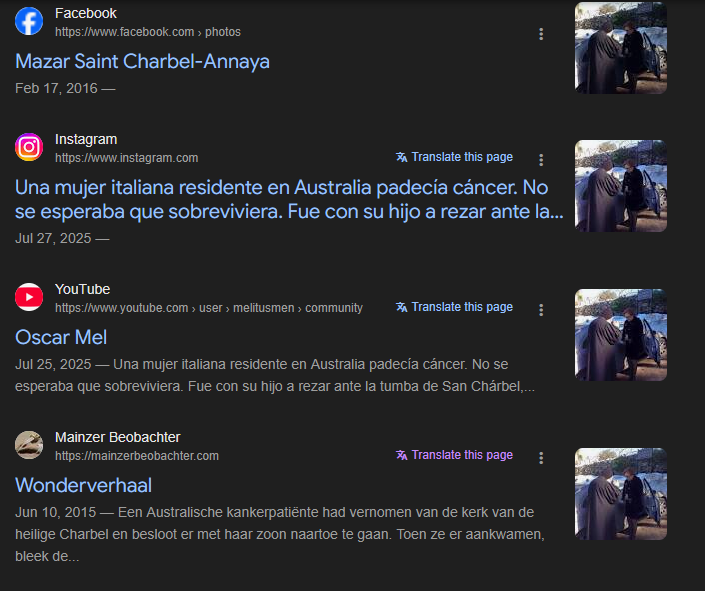
Task: Click the Mainzer Beobachter site name
Action: tap(117, 437)
